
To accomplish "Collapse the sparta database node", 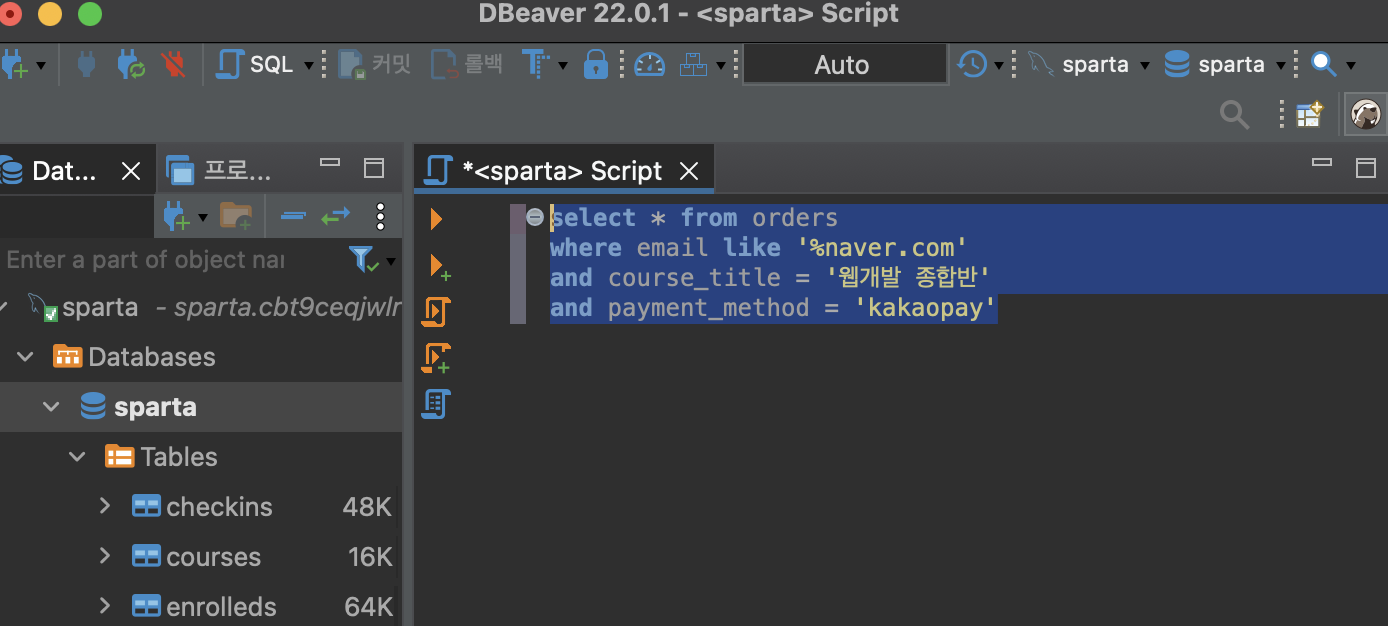I will [51, 407].
